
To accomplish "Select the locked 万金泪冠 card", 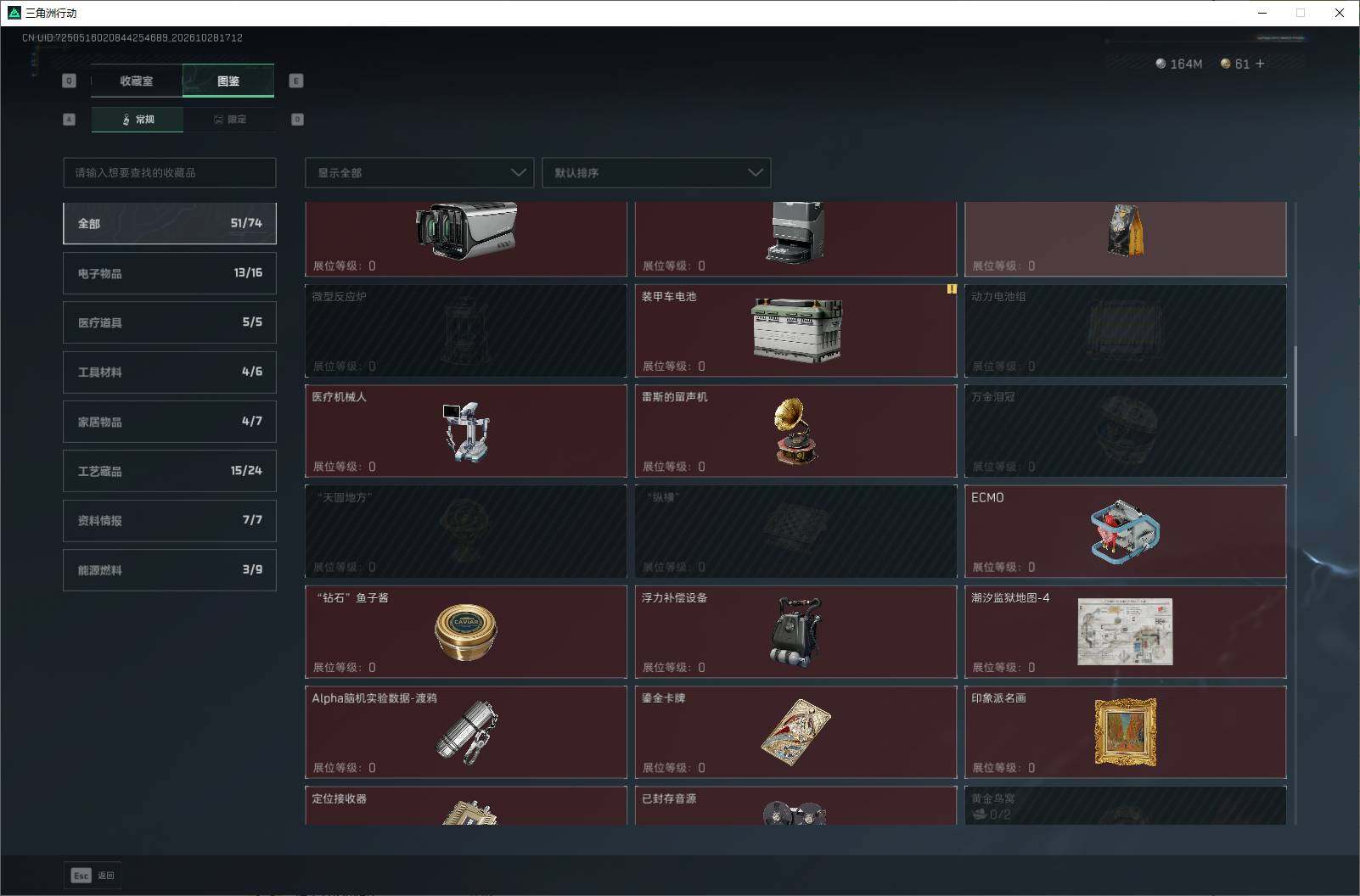I will (x=1125, y=431).
